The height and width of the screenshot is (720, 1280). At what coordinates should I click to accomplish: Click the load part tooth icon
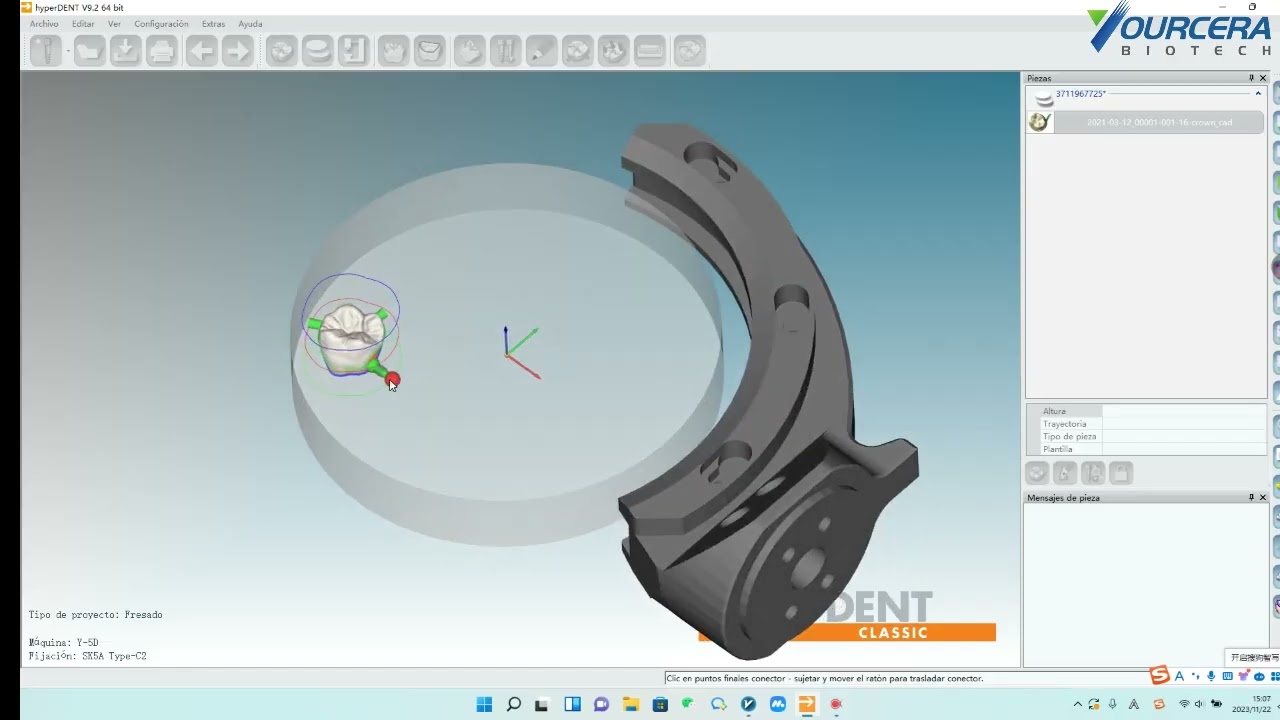(x=282, y=50)
